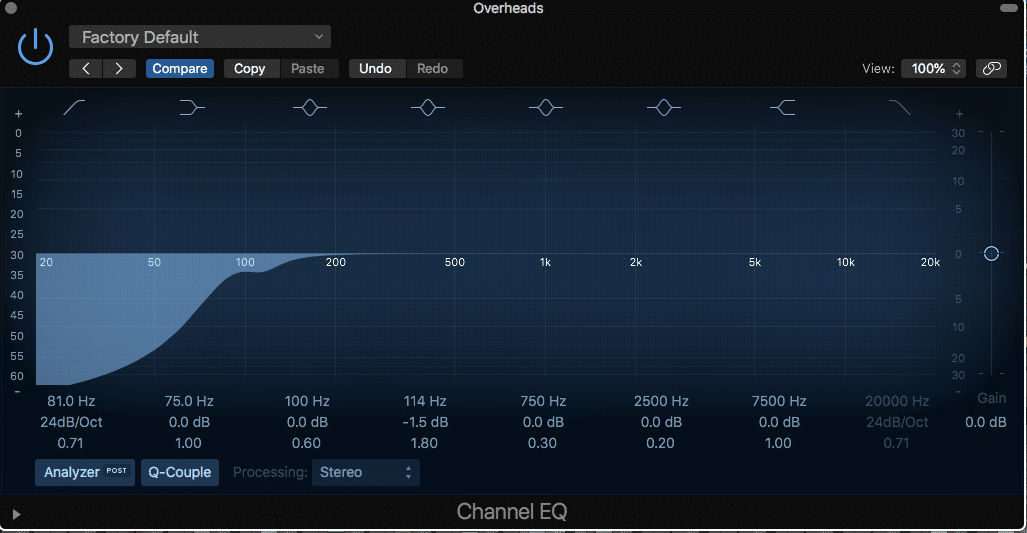Image resolution: width=1027 pixels, height=533 pixels.
Task: Toggle the high shelf band icon
Action: tap(782, 107)
